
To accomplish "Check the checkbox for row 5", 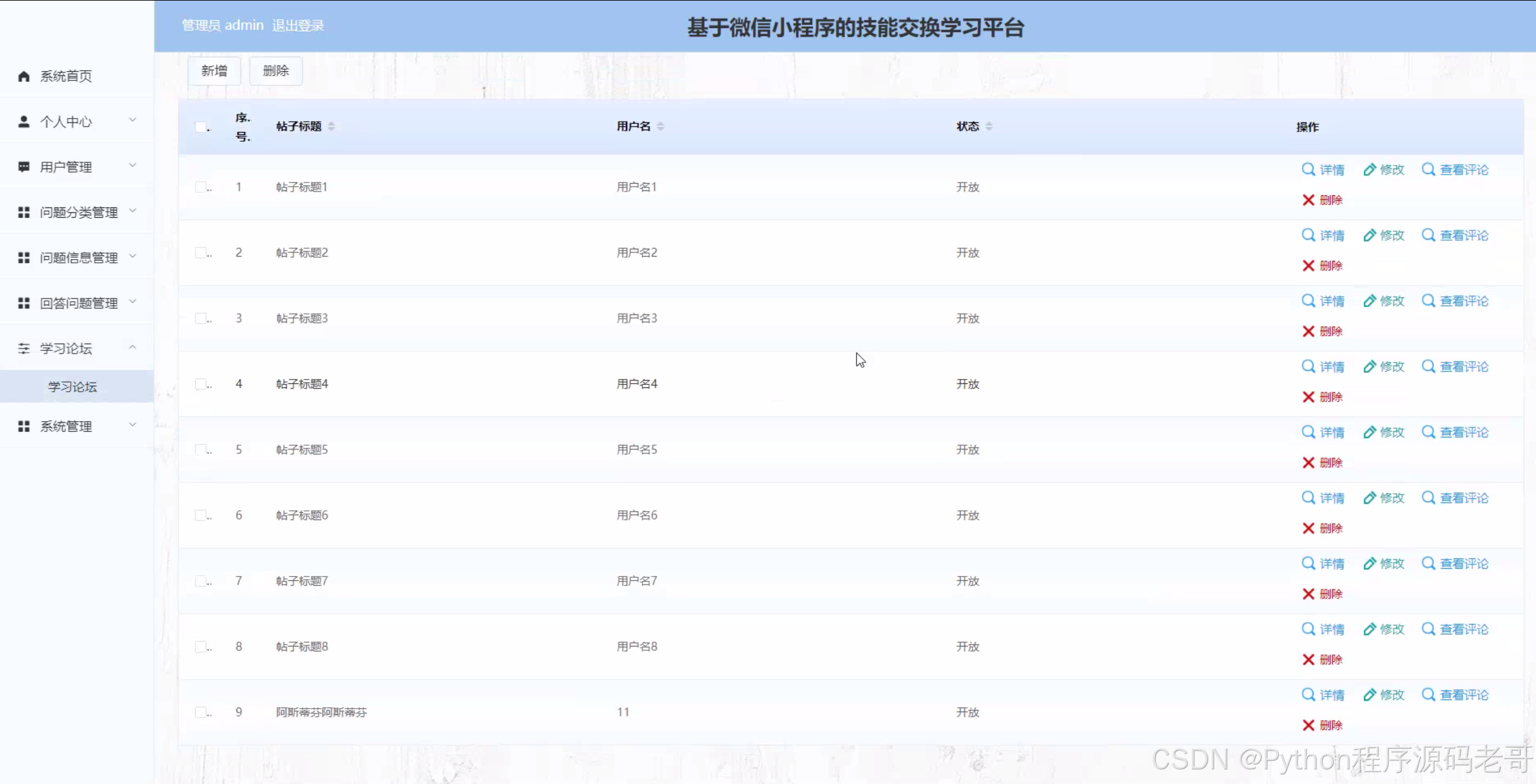I will (200, 449).
